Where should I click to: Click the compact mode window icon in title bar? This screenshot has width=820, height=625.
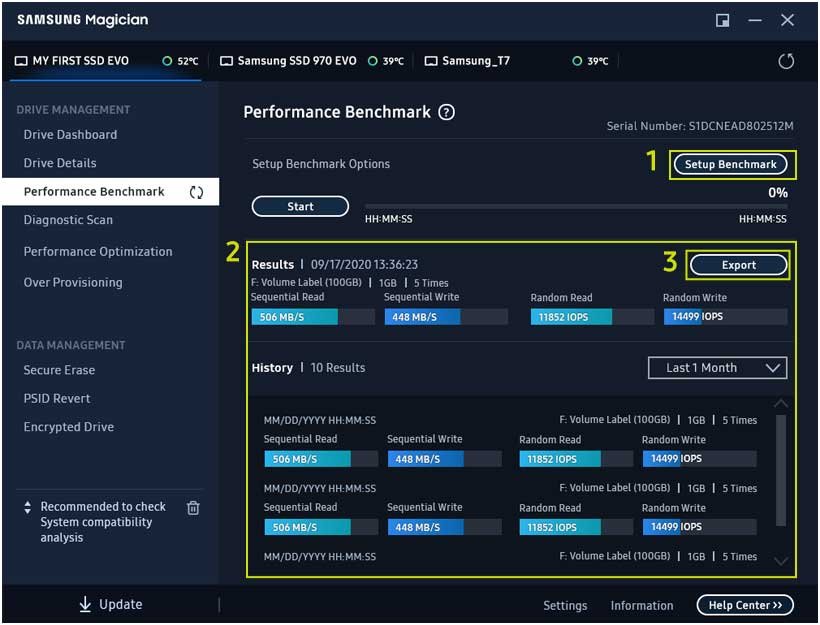click(x=722, y=20)
